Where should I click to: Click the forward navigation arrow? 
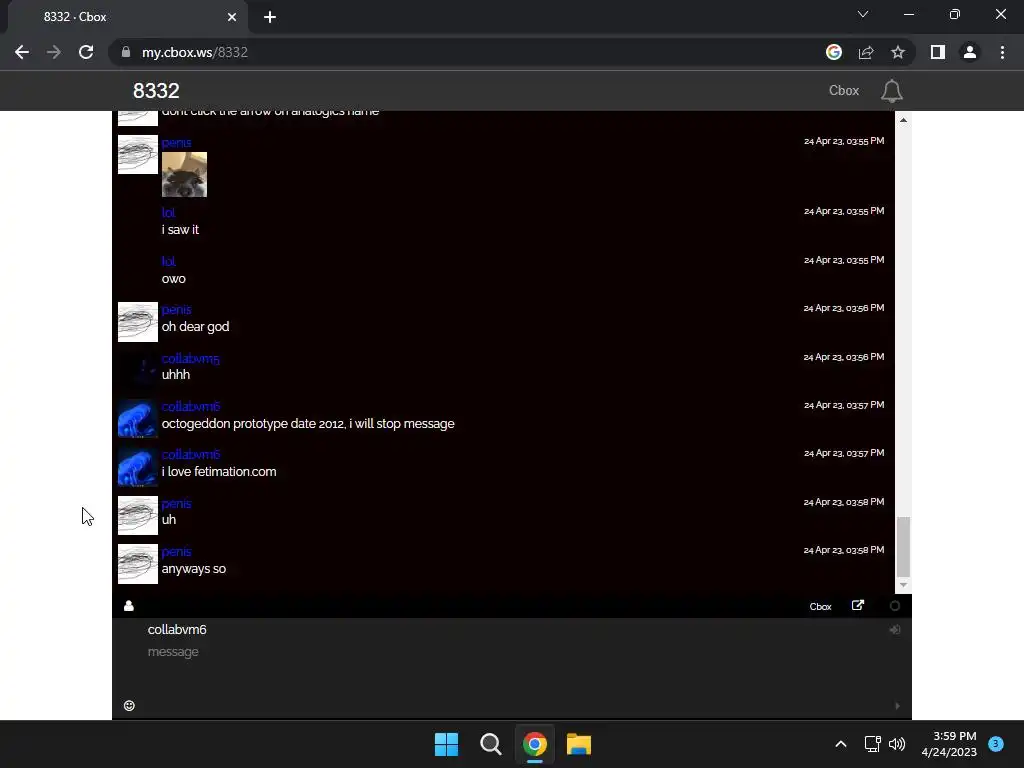54,52
